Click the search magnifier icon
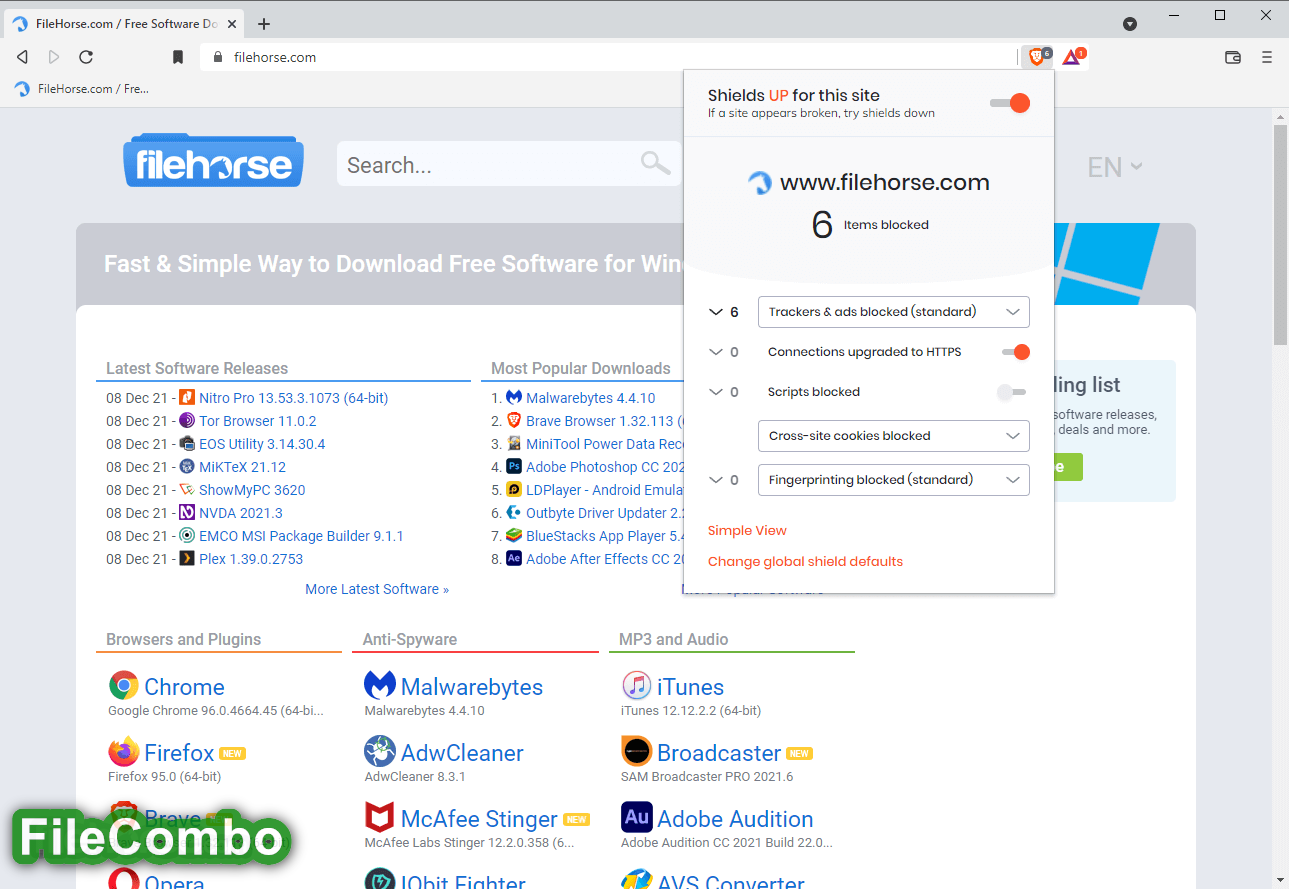1289x889 pixels. click(x=655, y=163)
